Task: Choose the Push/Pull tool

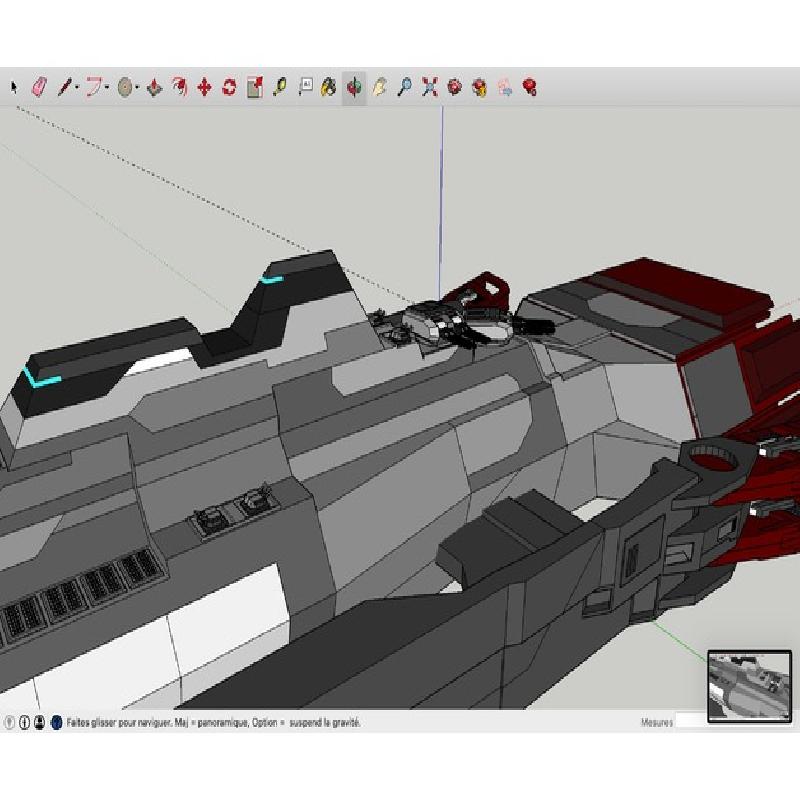Action: [155, 88]
